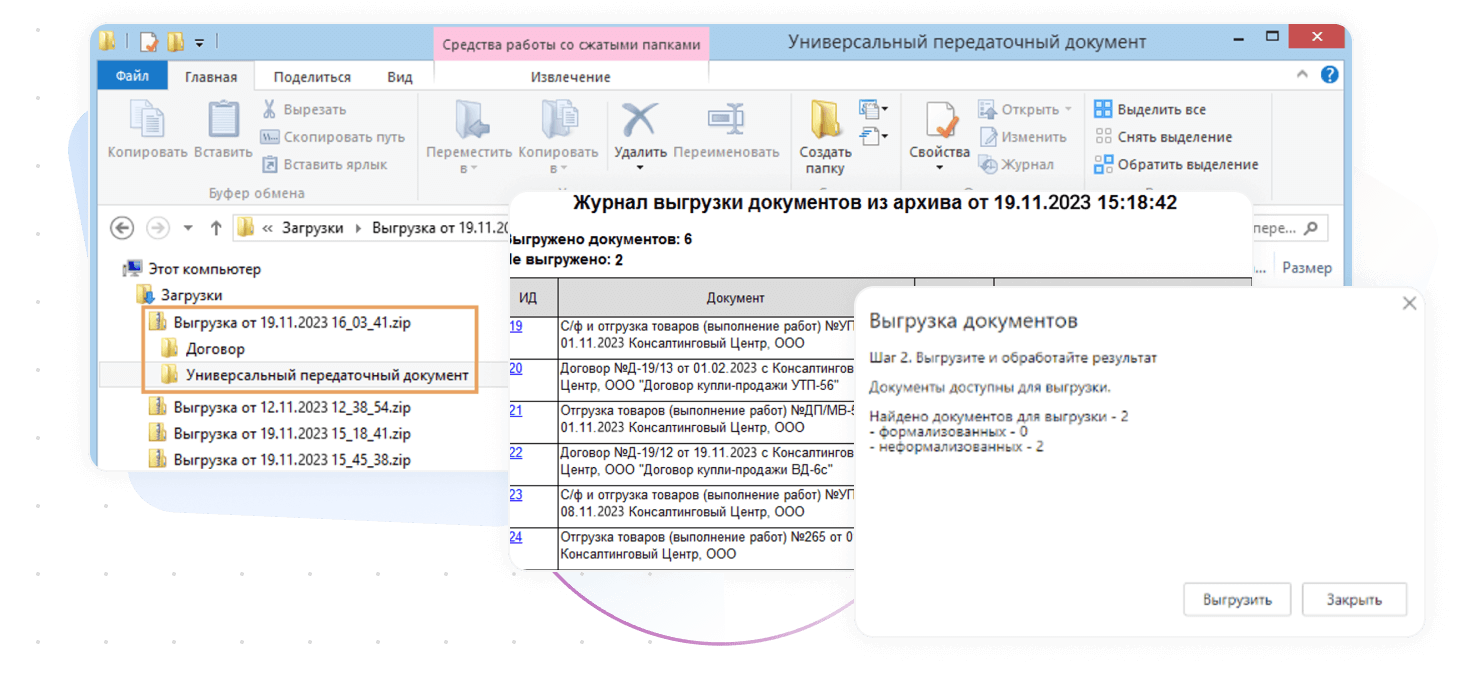The width and height of the screenshot is (1480, 680).
Task: Open ID link 24 in the journal
Action: pyautogui.click(x=516, y=537)
